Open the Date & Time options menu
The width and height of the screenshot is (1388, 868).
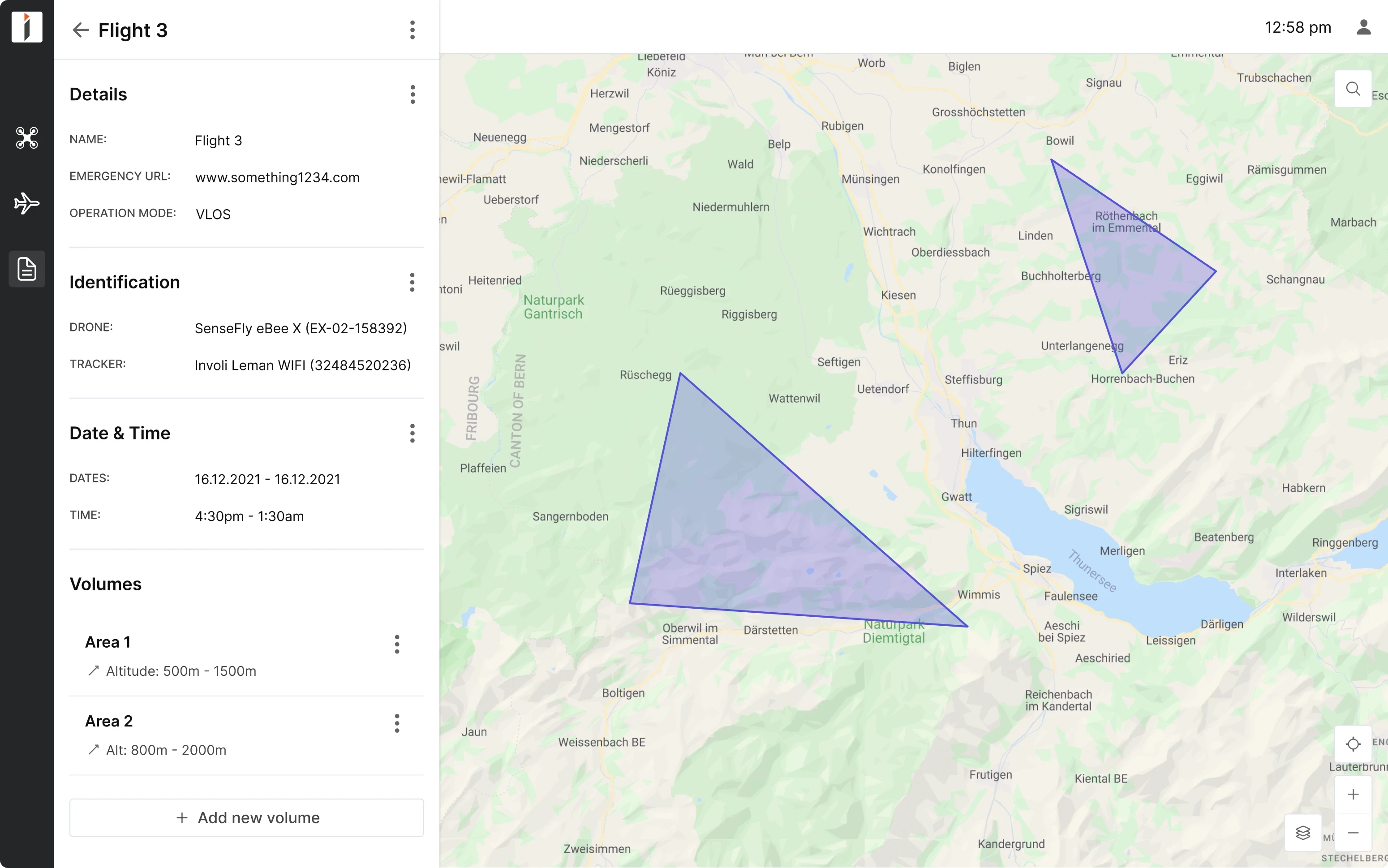point(413,434)
